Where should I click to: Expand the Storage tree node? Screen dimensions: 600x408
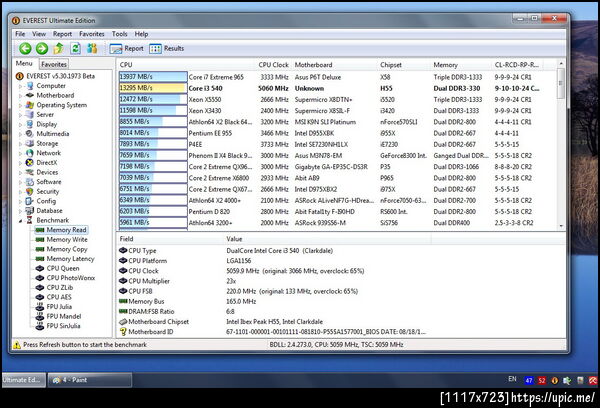pyautogui.click(x=21, y=144)
